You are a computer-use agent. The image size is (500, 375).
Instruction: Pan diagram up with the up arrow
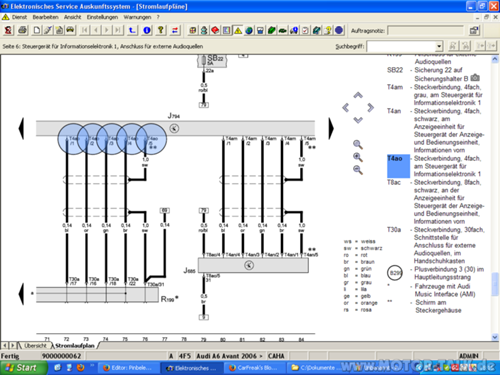358,95
